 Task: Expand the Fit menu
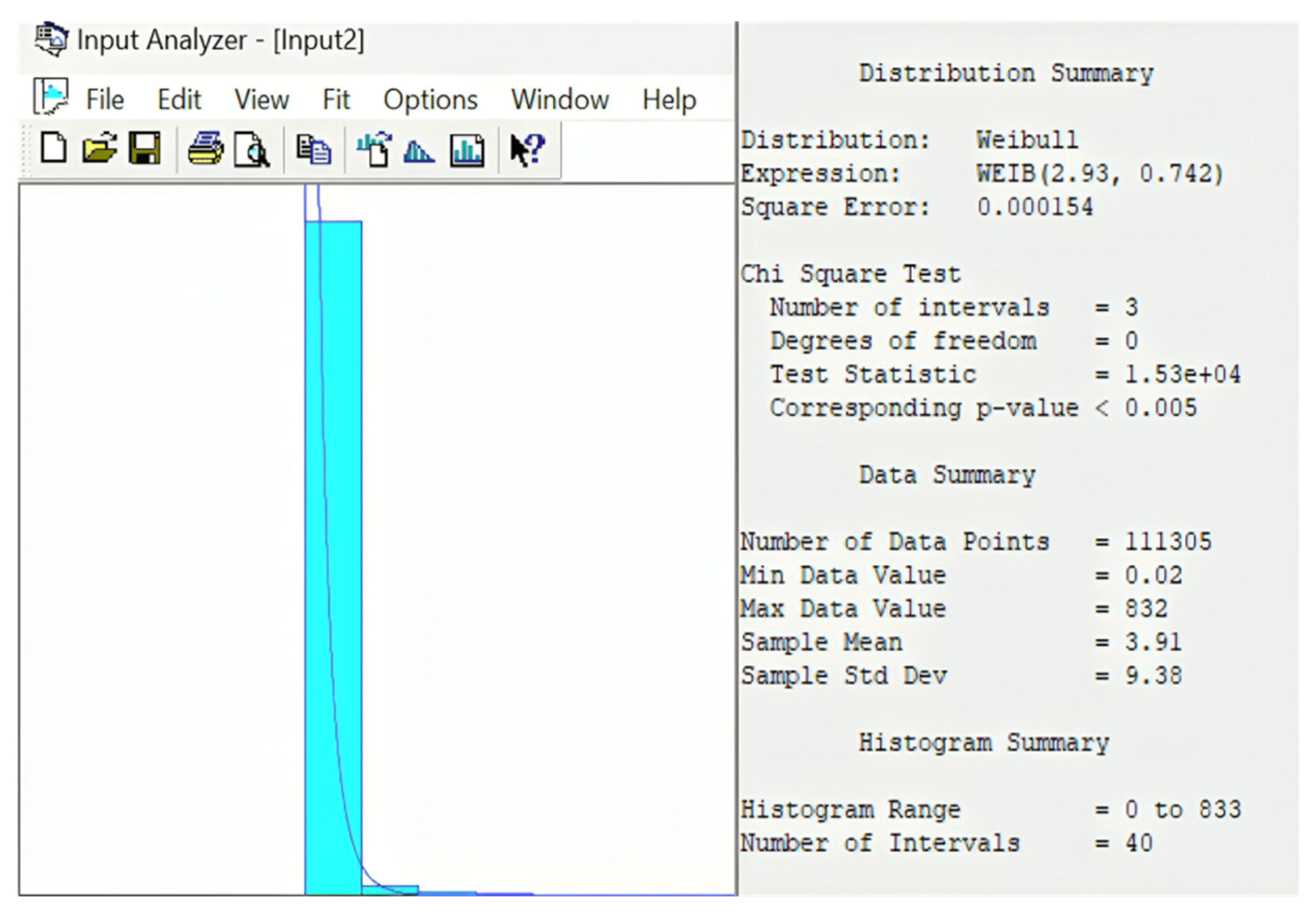[x=336, y=100]
